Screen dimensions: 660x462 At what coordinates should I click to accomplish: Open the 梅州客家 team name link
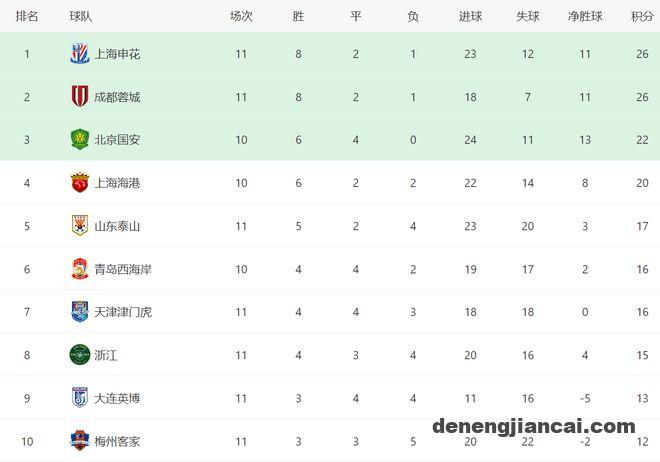pos(117,441)
